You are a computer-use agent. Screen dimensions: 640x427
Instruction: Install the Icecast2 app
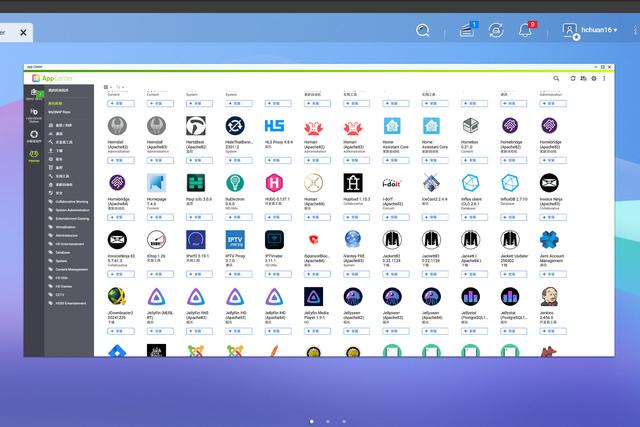coord(435,217)
